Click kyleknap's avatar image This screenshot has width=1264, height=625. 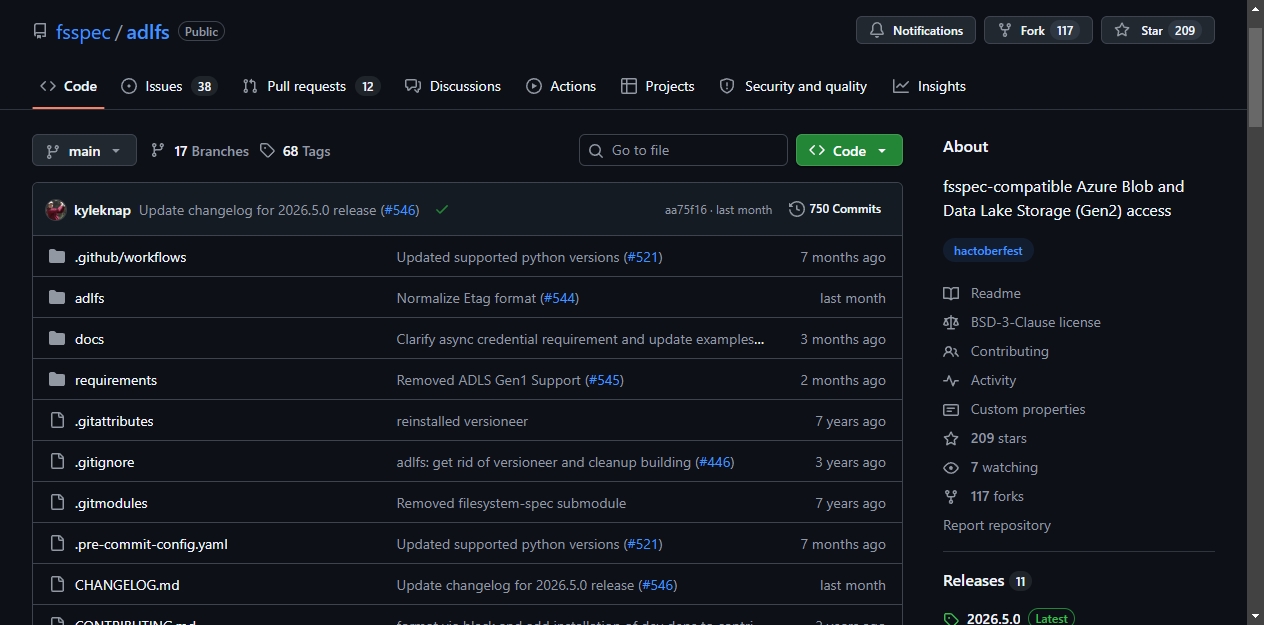pos(56,210)
